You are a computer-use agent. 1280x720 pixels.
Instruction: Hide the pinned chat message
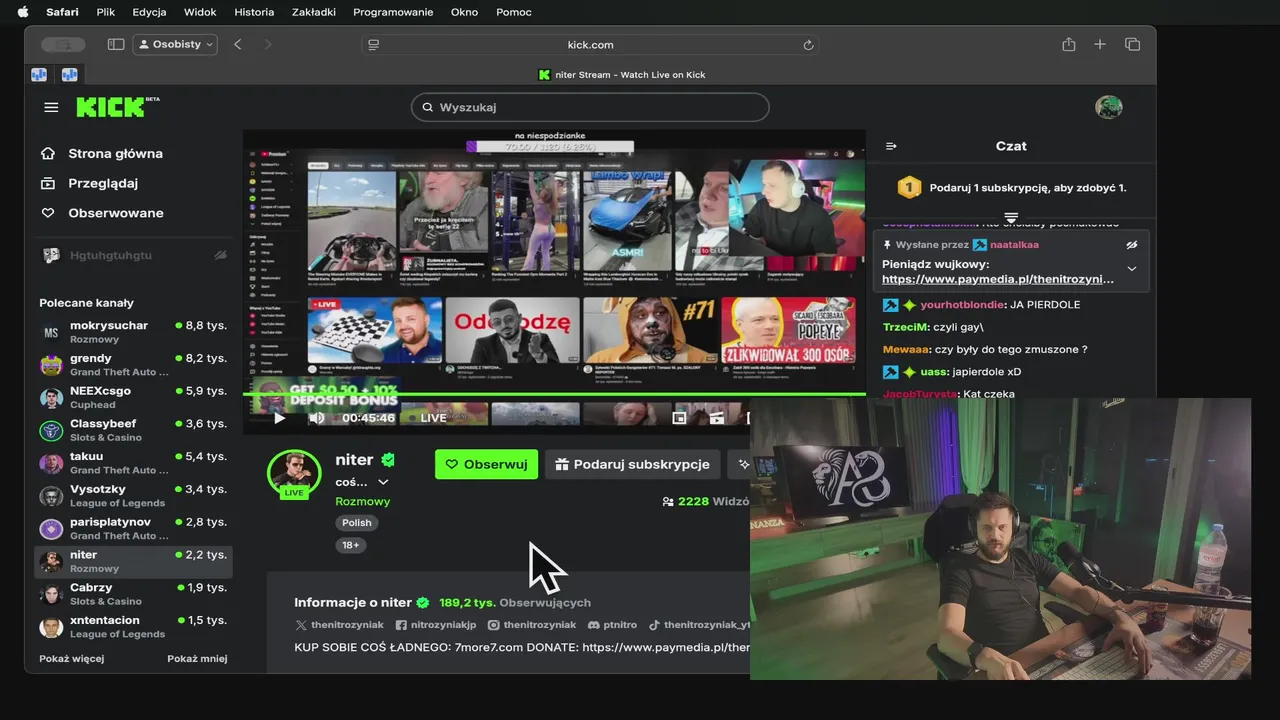[1132, 245]
